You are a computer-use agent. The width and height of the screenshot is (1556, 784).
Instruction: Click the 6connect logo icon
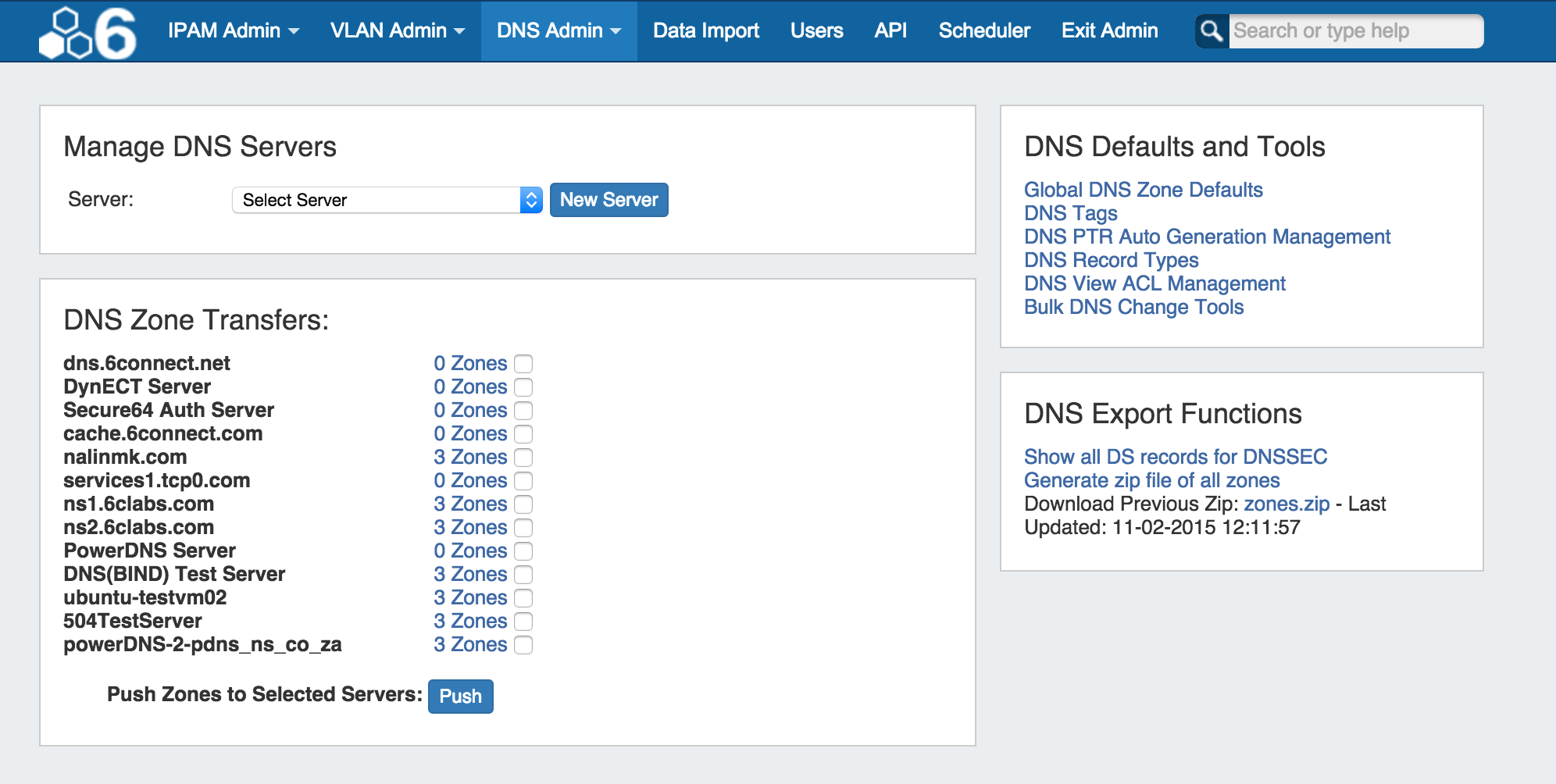[x=87, y=33]
